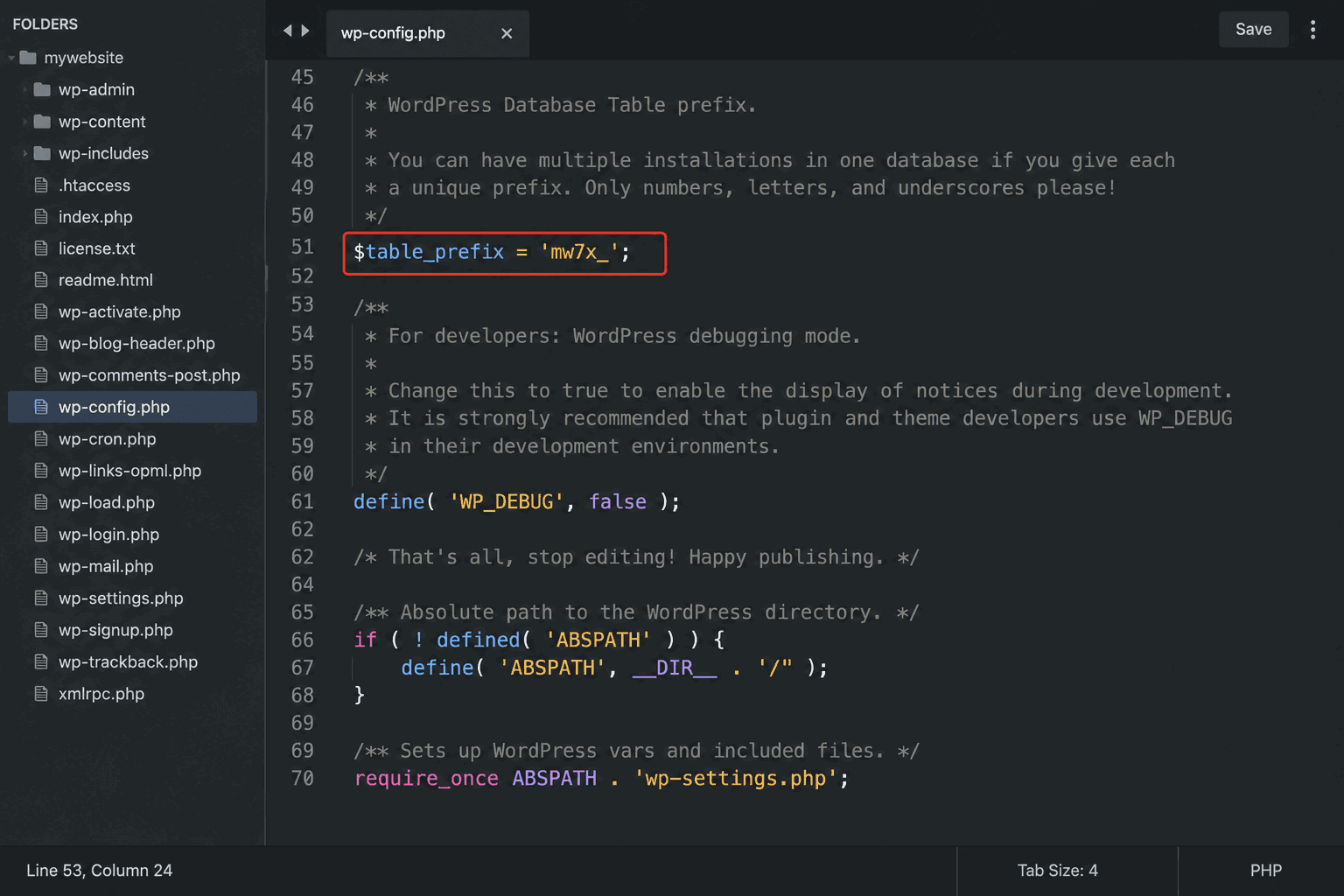Click line number 51 in the gutter
Screen dimensions: 1344x896
pyautogui.click(x=302, y=248)
